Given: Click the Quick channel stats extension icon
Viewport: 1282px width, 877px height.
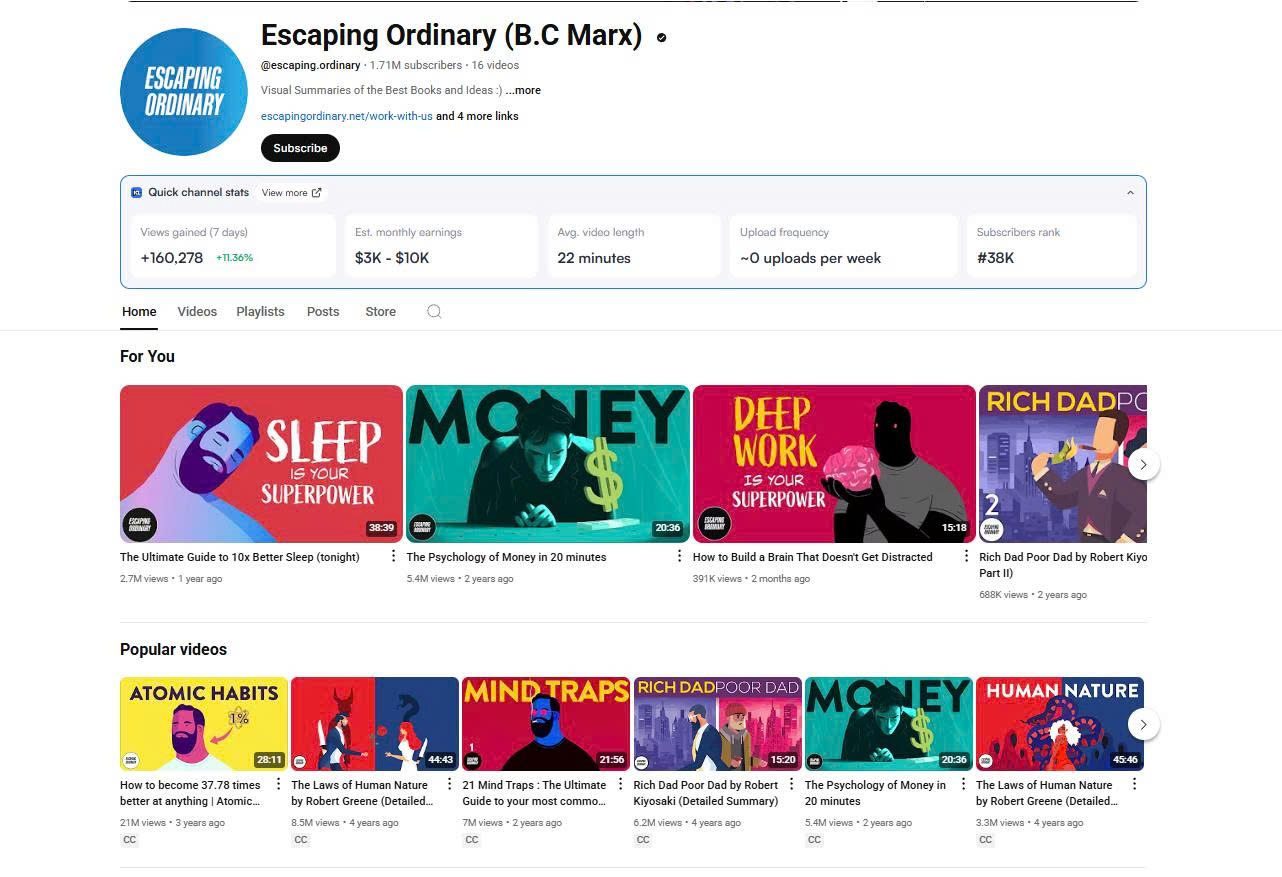Looking at the screenshot, I should [x=137, y=192].
